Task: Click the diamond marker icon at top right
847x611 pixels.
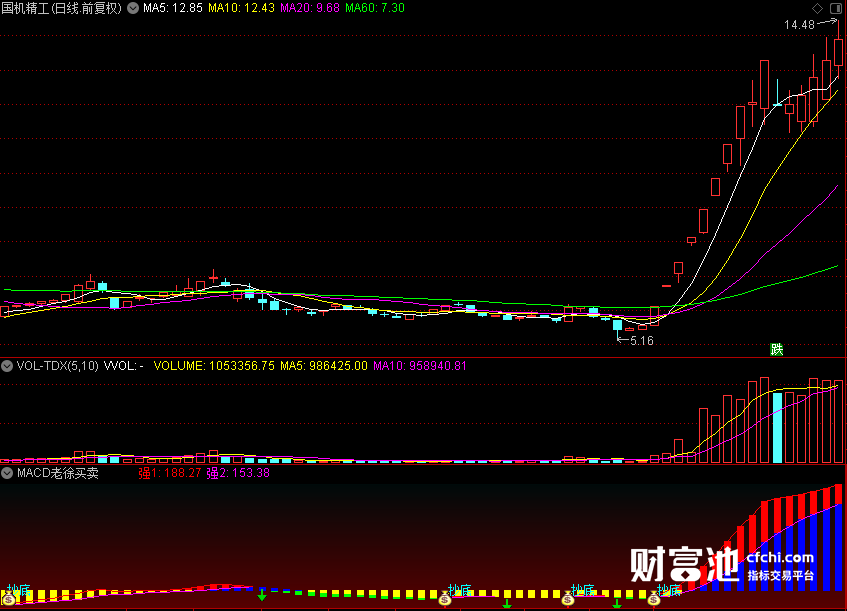Action: tap(817, 8)
